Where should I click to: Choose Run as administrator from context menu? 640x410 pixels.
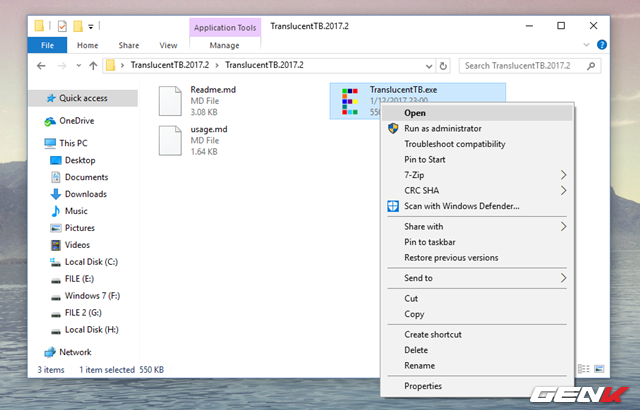point(442,129)
